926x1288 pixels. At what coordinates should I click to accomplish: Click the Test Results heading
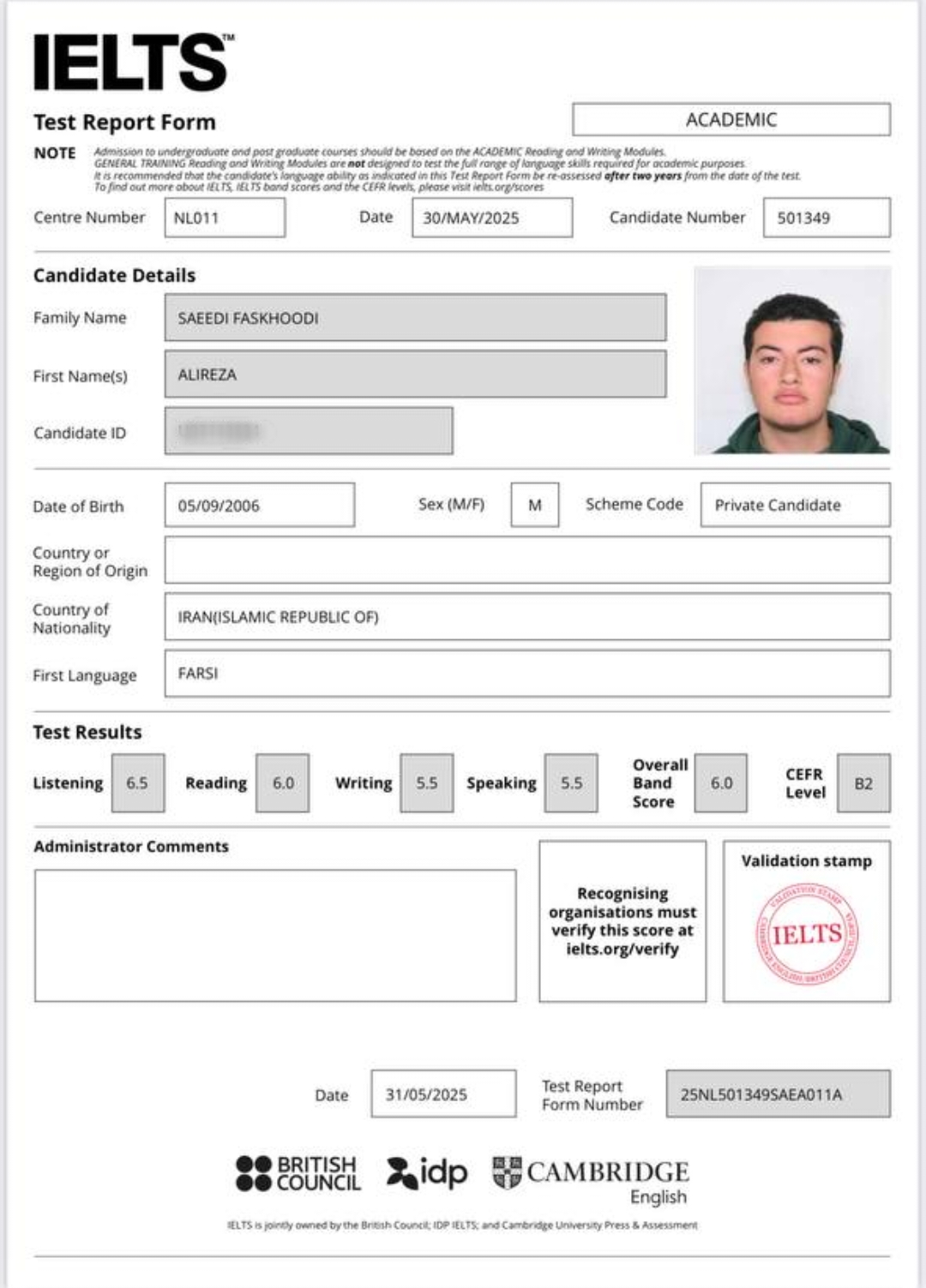pyautogui.click(x=87, y=733)
